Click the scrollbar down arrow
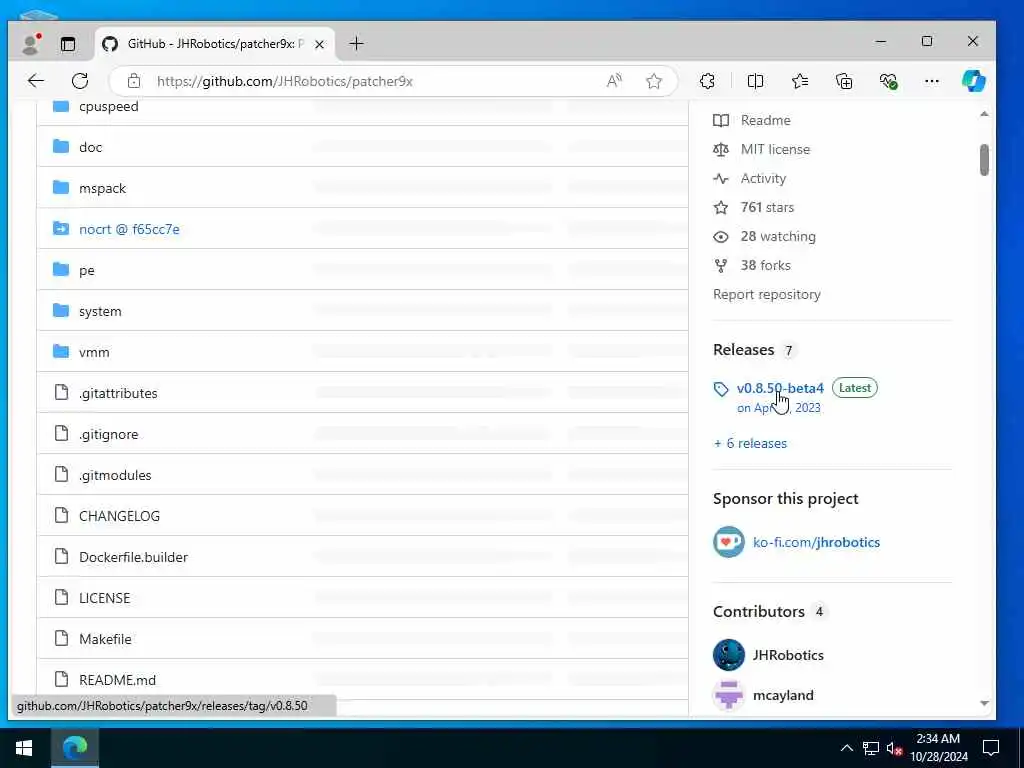The image size is (1024, 768). pyautogui.click(x=984, y=703)
